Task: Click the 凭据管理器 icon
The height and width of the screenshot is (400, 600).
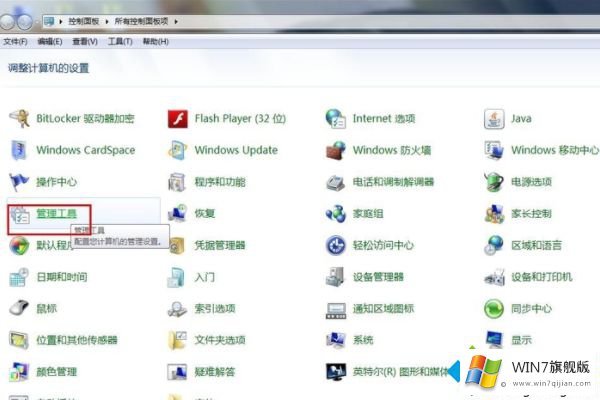Action: coord(178,245)
